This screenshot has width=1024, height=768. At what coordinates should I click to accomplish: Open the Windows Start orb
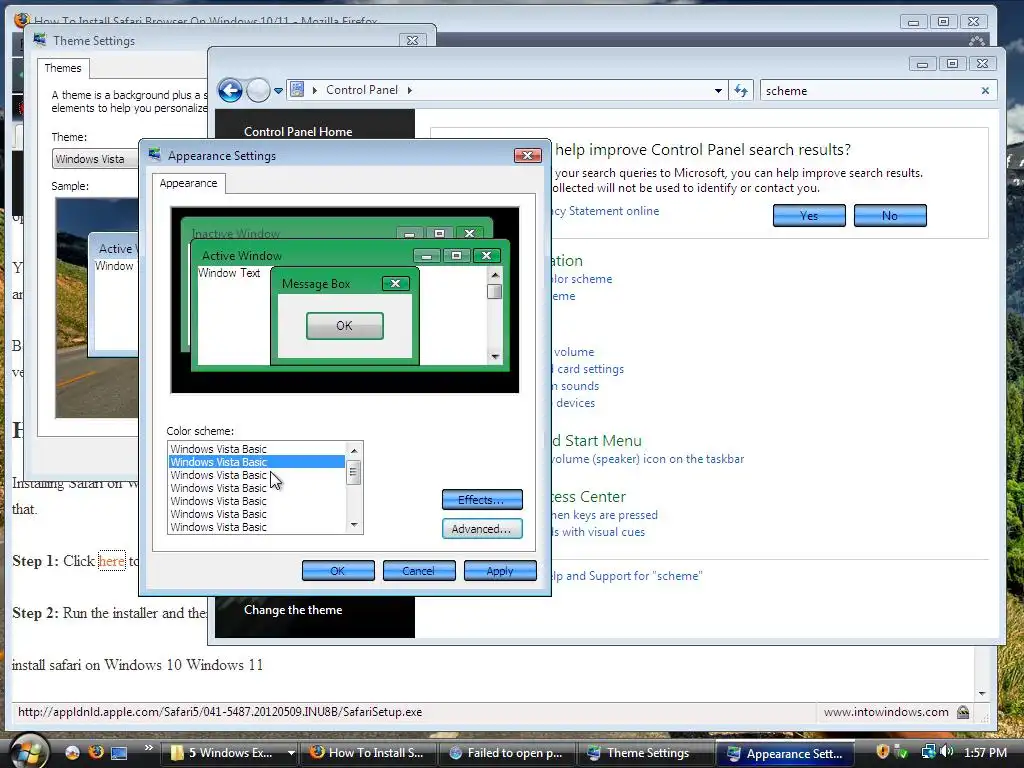(27, 751)
